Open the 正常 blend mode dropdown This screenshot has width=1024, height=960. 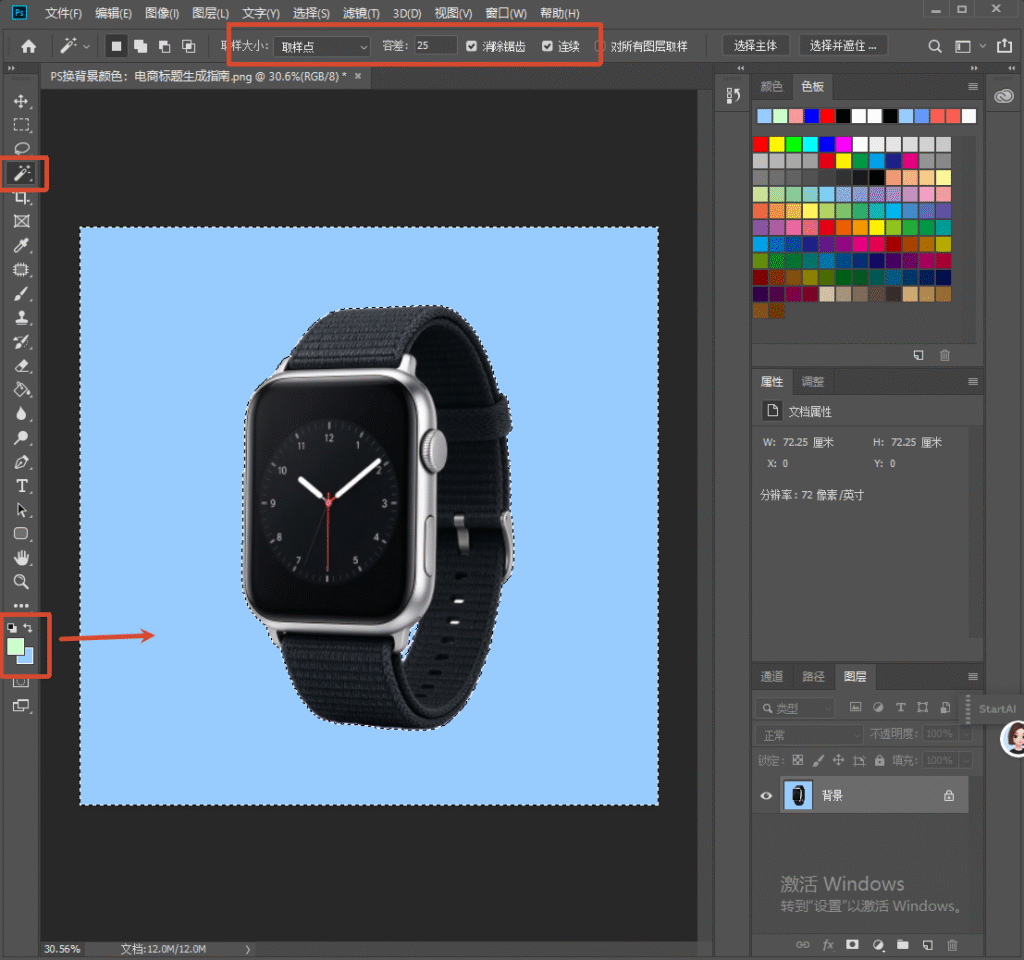[809, 735]
